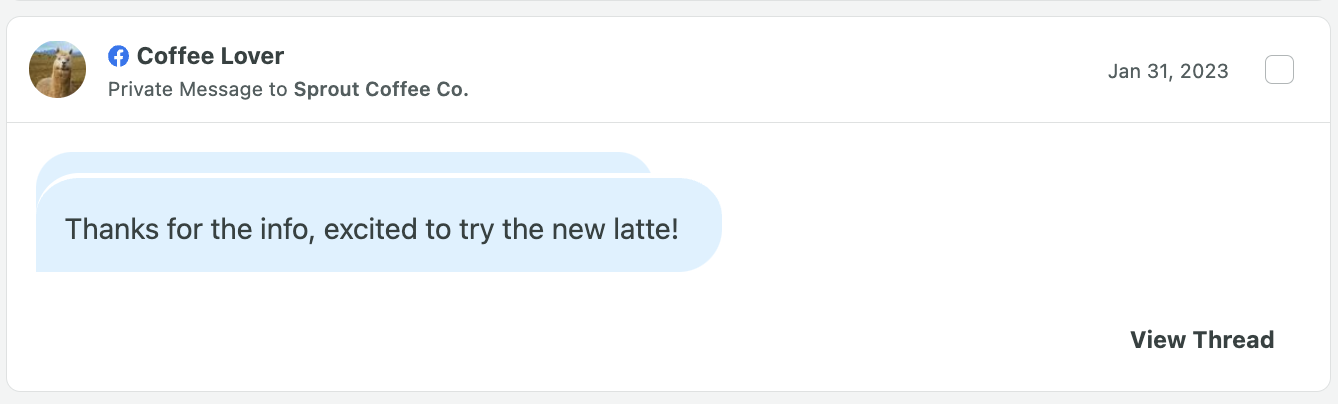Screen dimensions: 1338x404
Task: Tick the checkbox next to Jan 31, 2023
Action: pyautogui.click(x=1279, y=70)
